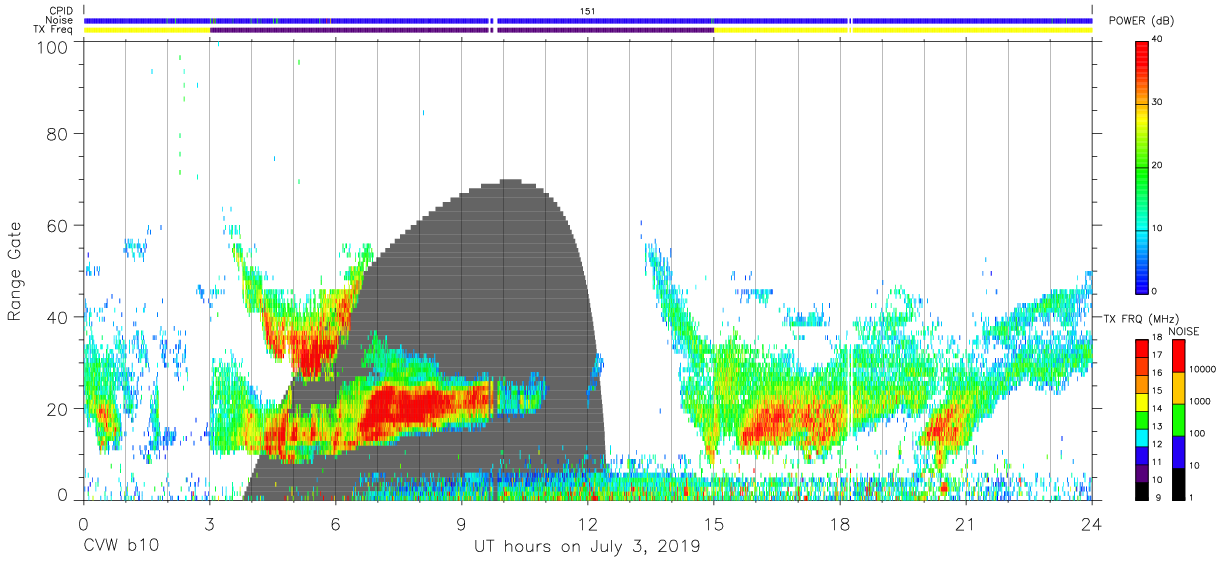Click the '10000' label on the NOISE scale
The width and height of the screenshot is (1228, 567).
click(x=1201, y=369)
